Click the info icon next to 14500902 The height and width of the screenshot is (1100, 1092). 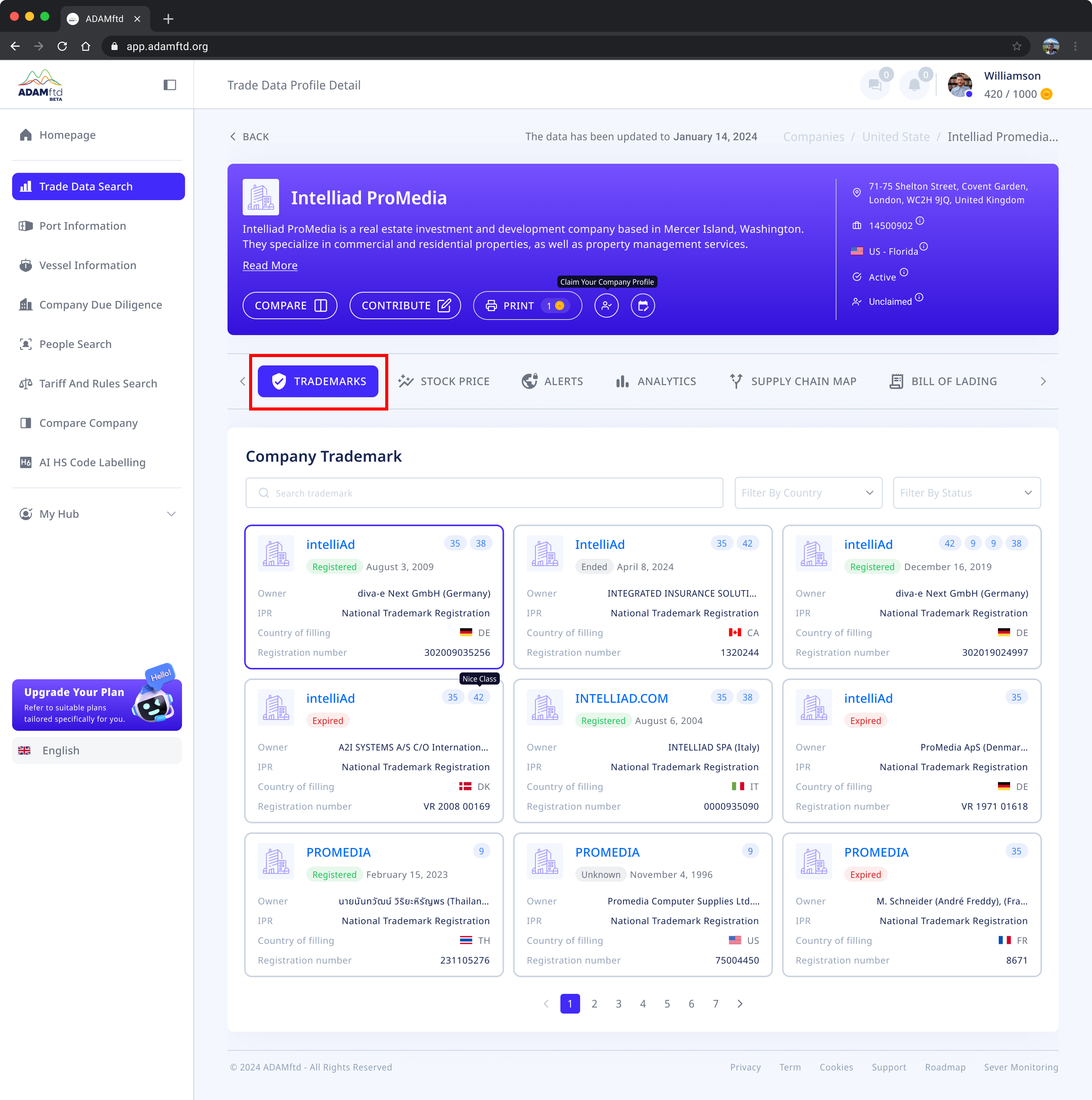(x=920, y=221)
